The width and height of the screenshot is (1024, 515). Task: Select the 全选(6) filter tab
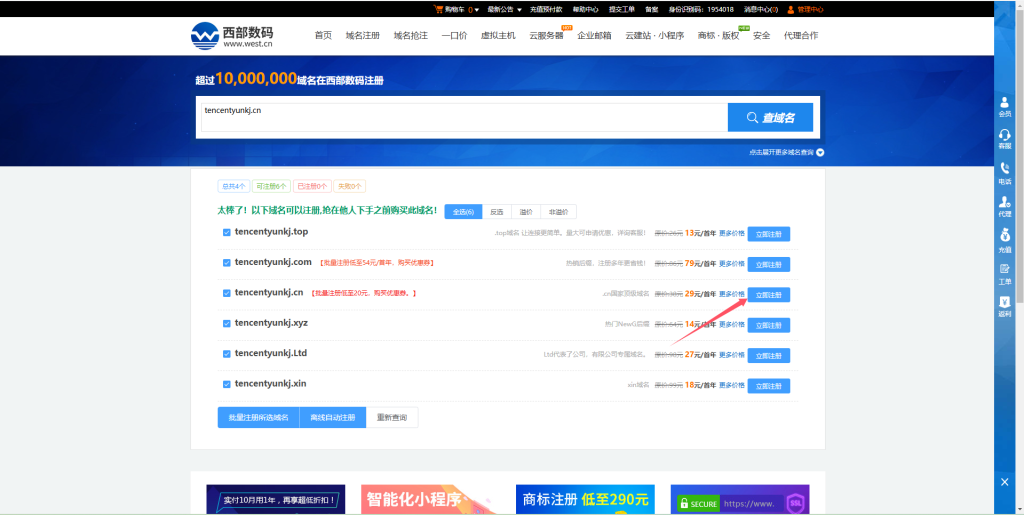click(463, 211)
